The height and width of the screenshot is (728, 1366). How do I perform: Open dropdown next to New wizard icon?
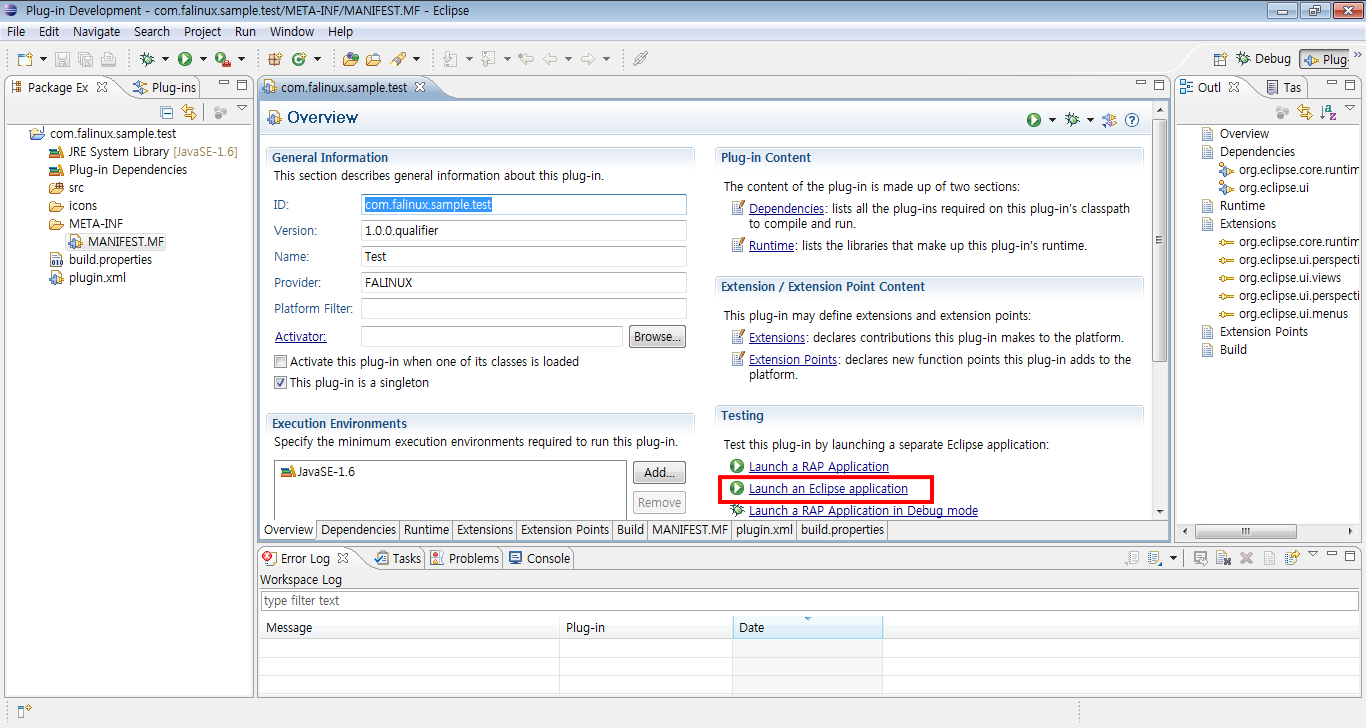43,59
